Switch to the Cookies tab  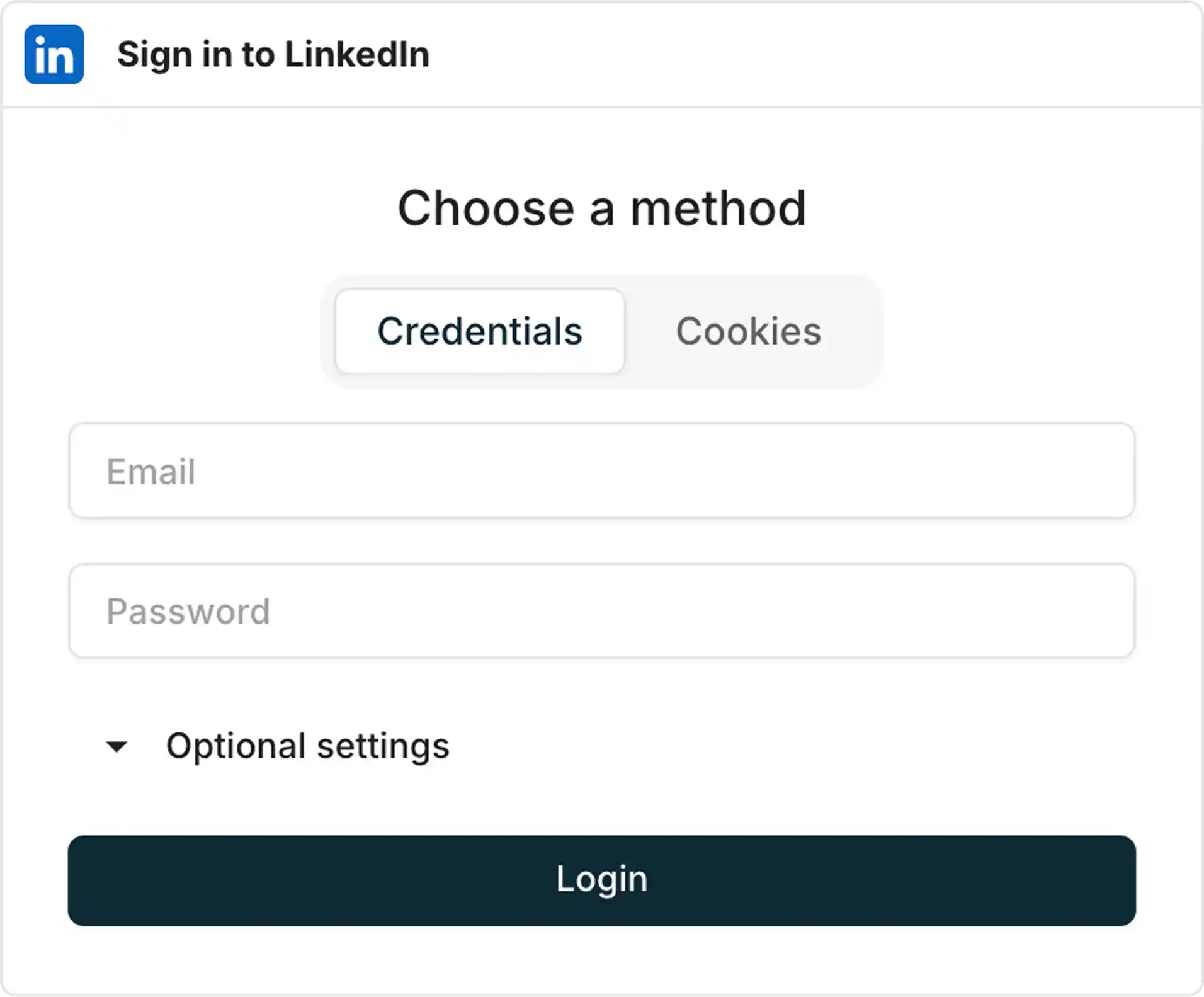(x=748, y=331)
